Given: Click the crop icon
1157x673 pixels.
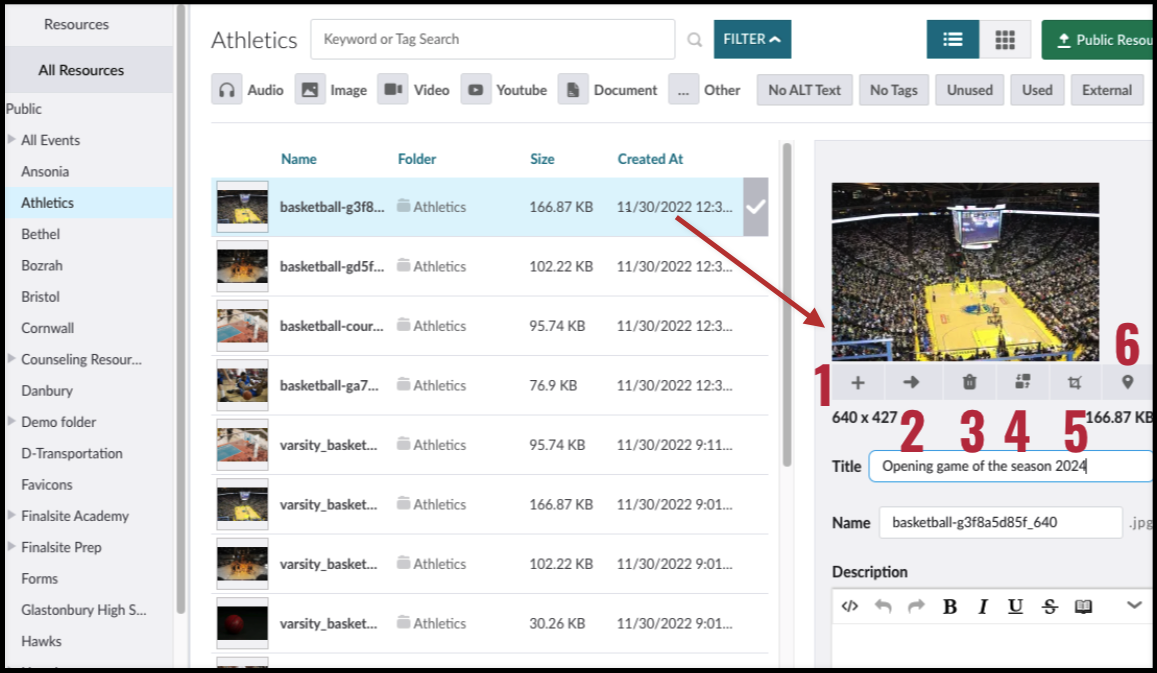Looking at the screenshot, I should [x=1074, y=382].
